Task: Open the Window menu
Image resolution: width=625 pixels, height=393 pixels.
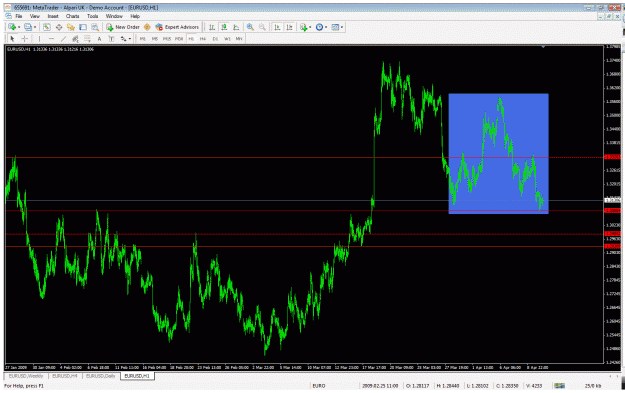Action: coord(114,16)
